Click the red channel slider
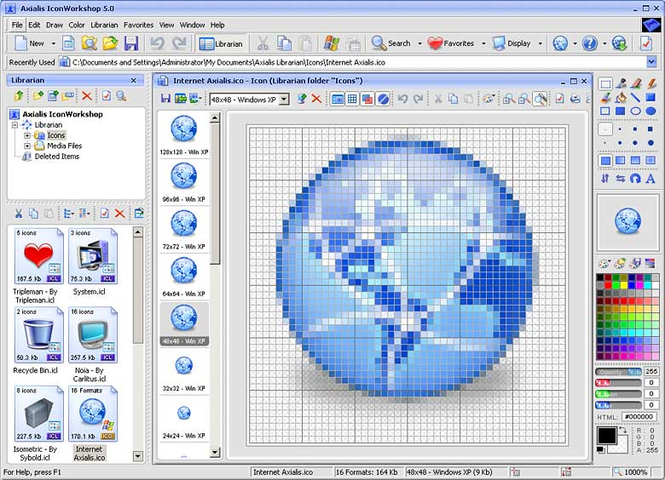The image size is (665, 480). tap(618, 383)
